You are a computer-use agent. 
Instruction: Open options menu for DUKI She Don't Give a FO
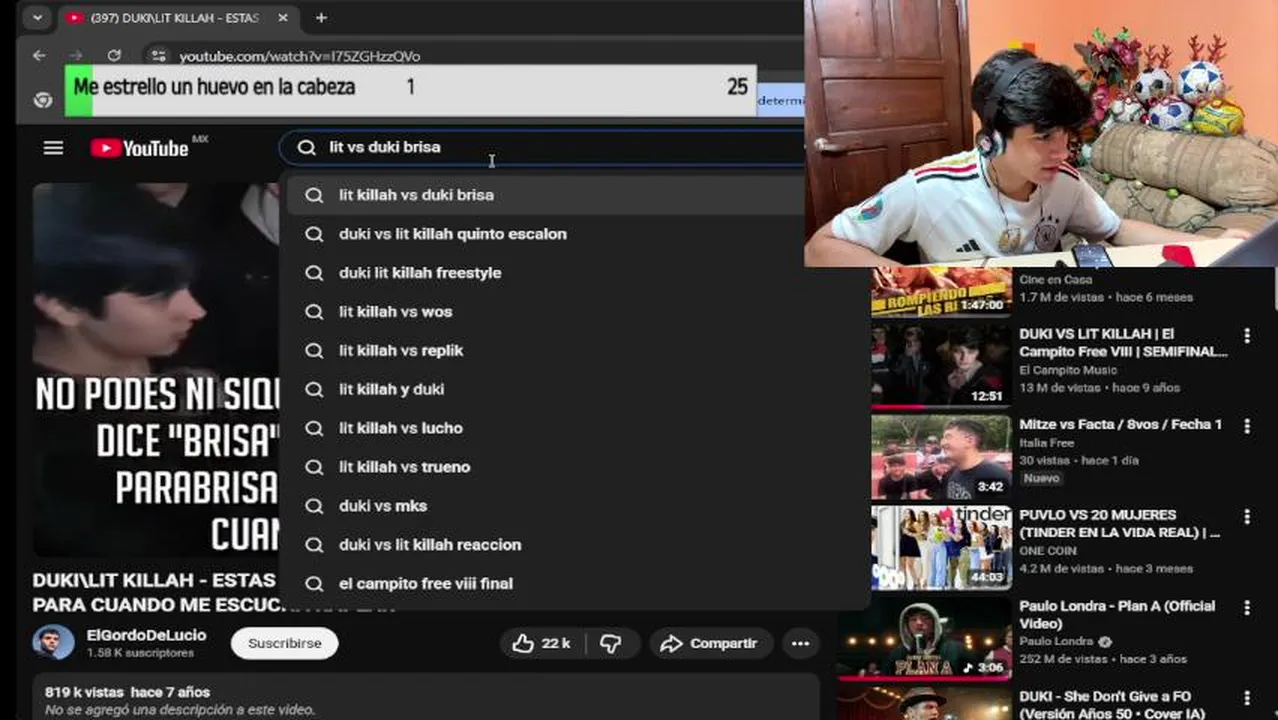coord(1247,698)
